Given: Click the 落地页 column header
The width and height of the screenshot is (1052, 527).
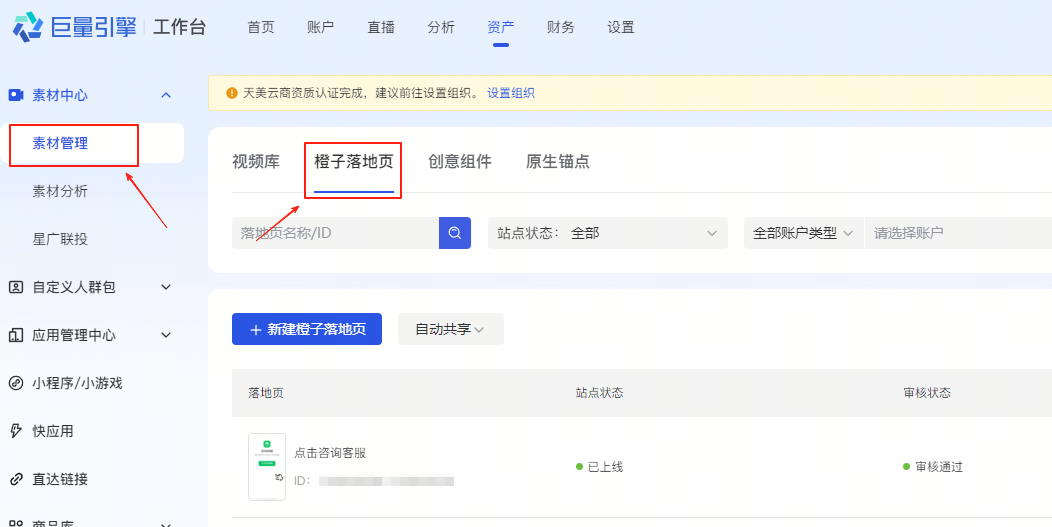Looking at the screenshot, I should (266, 393).
